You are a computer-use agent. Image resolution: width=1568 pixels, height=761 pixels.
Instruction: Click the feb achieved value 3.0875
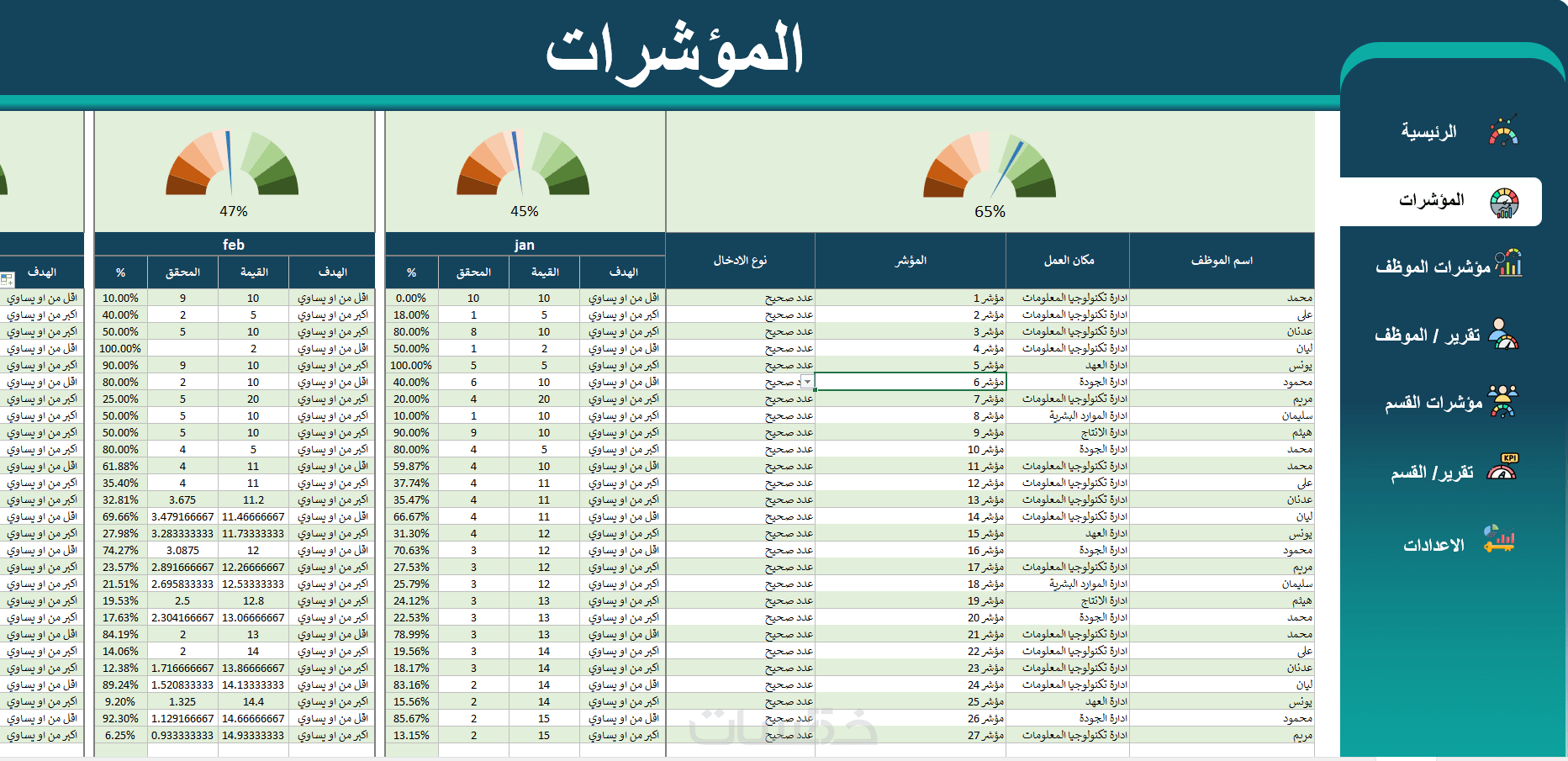click(182, 550)
